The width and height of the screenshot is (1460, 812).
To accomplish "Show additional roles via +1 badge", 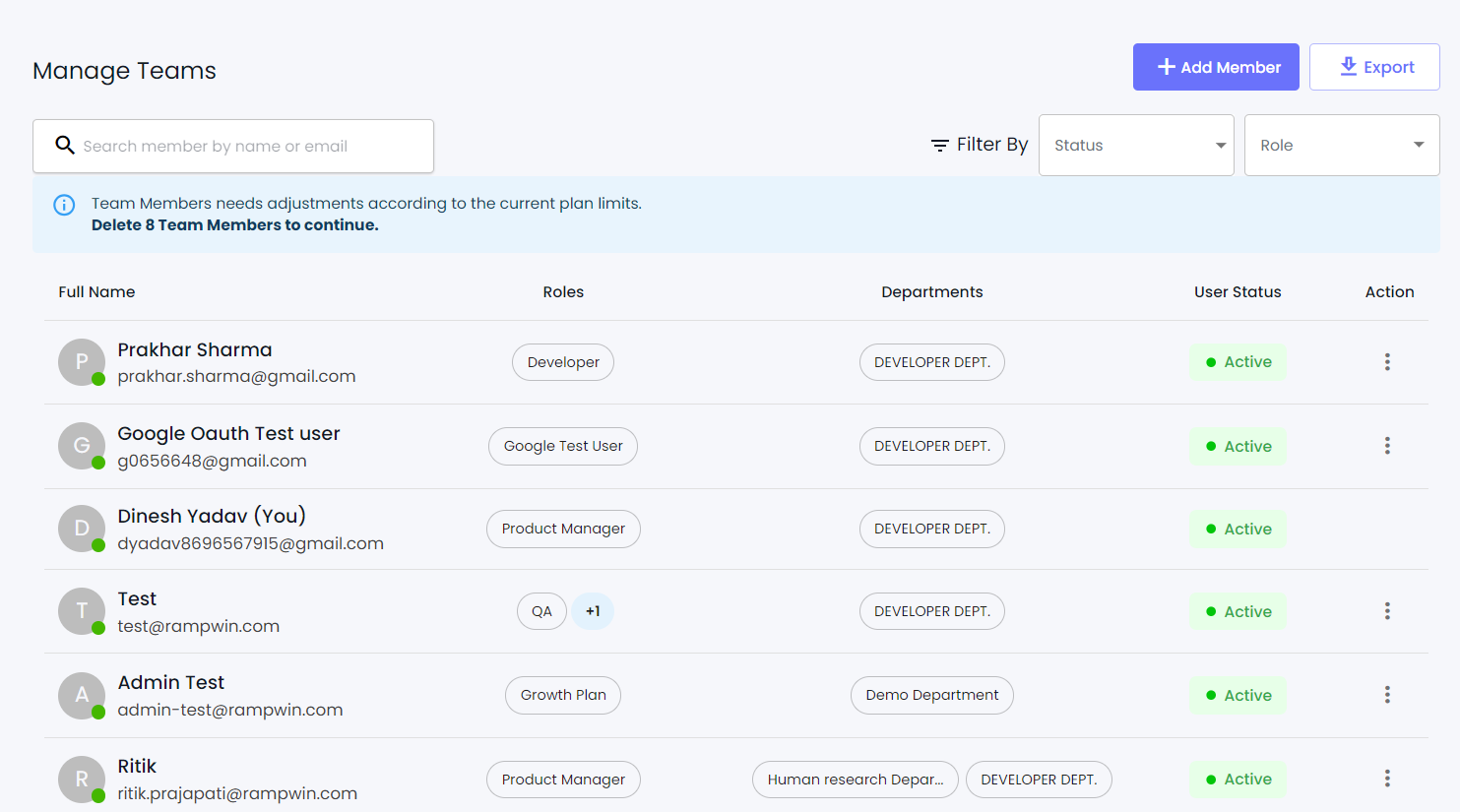I will pyautogui.click(x=593, y=611).
